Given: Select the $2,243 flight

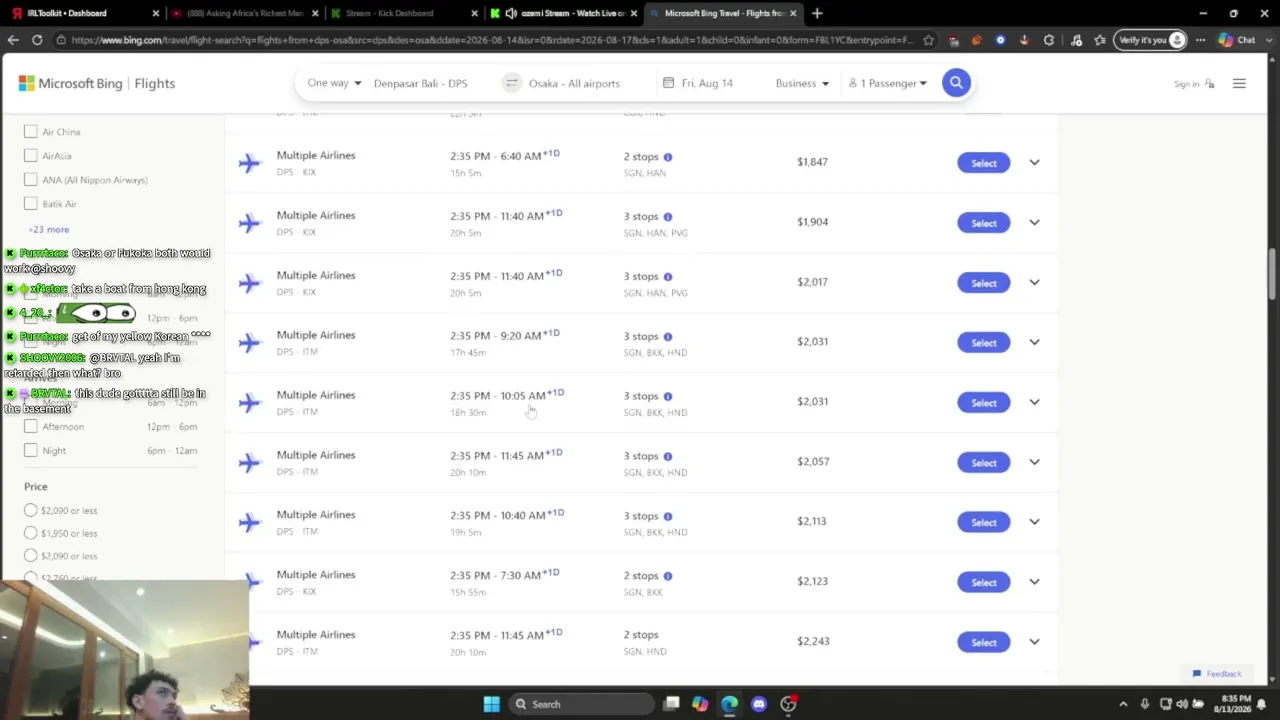Looking at the screenshot, I should [983, 642].
